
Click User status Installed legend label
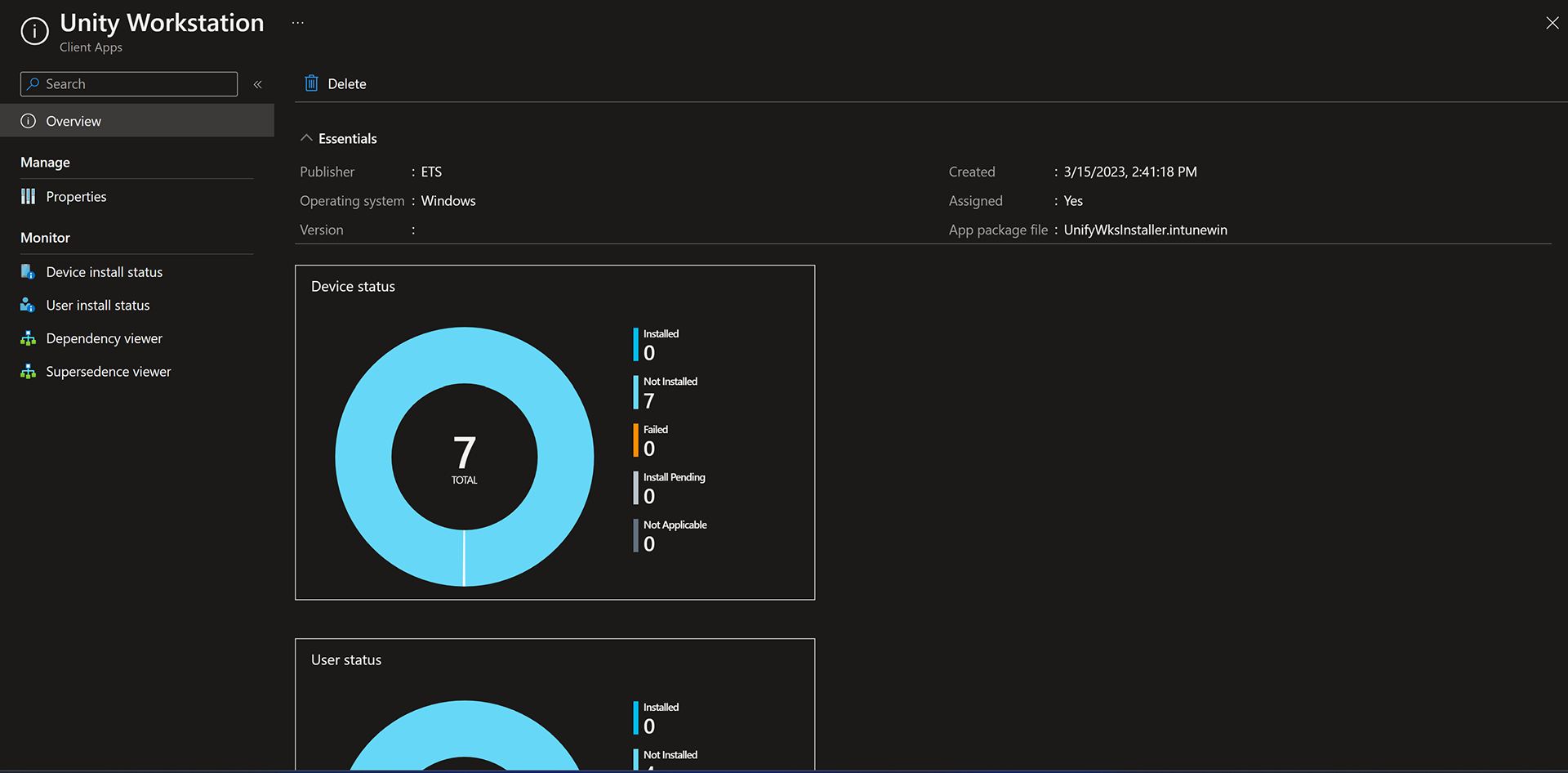[x=661, y=707]
